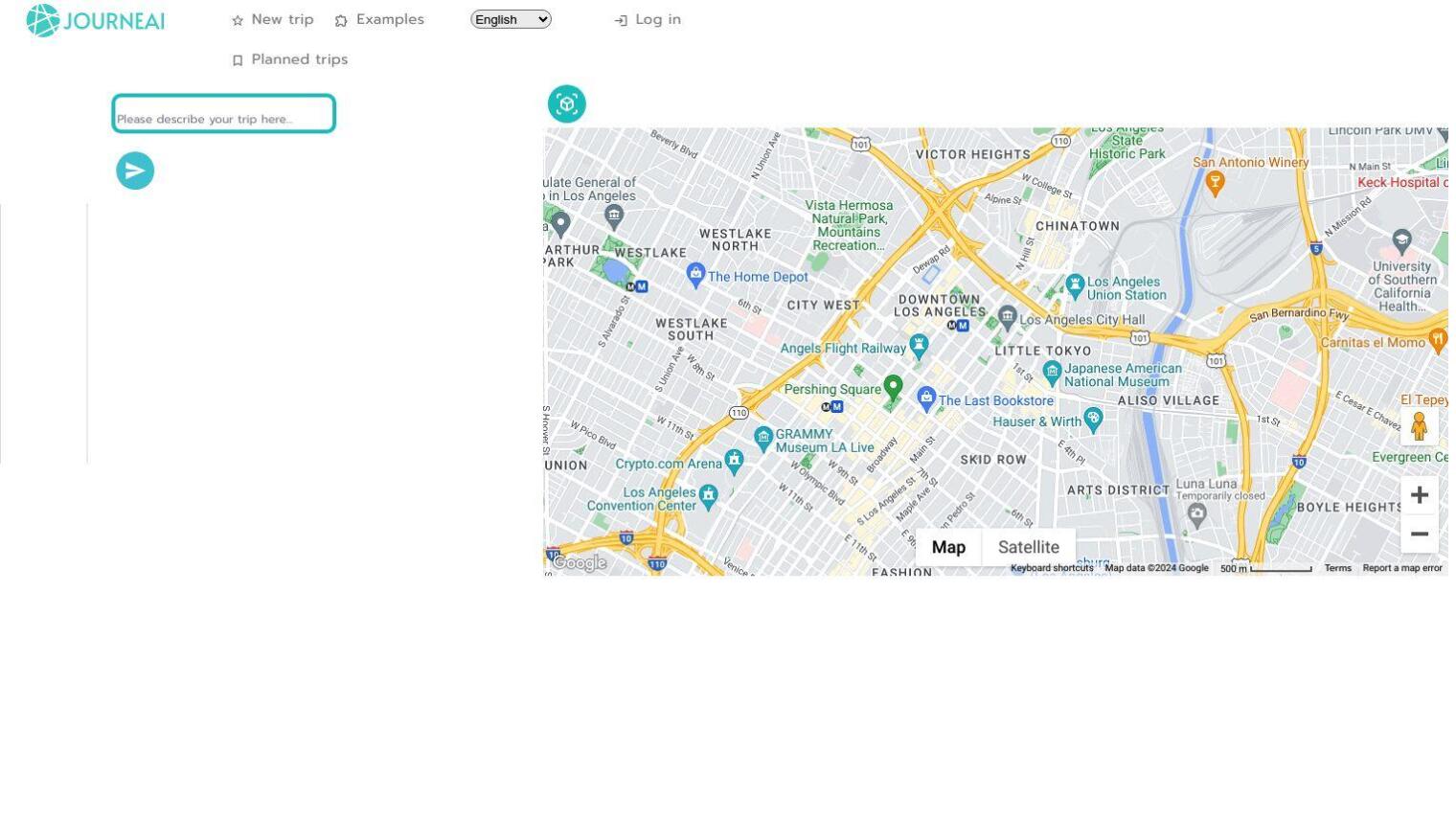1456x819 pixels.
Task: Click the Log in link
Action: 648,19
